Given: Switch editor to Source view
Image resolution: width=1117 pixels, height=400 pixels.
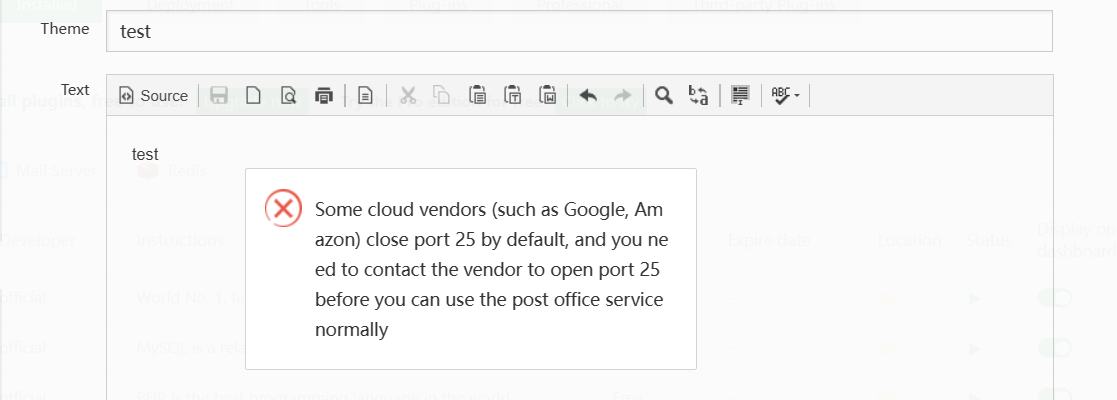Looking at the screenshot, I should tap(153, 96).
